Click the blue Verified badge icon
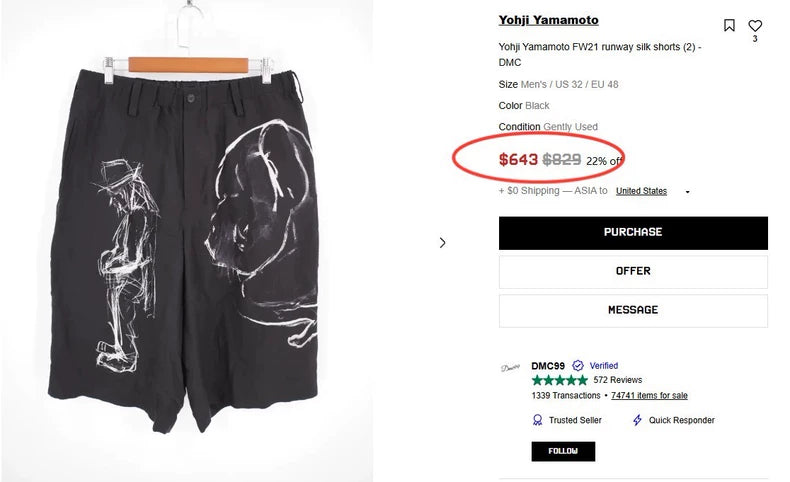The width and height of the screenshot is (790, 482). [x=578, y=366]
